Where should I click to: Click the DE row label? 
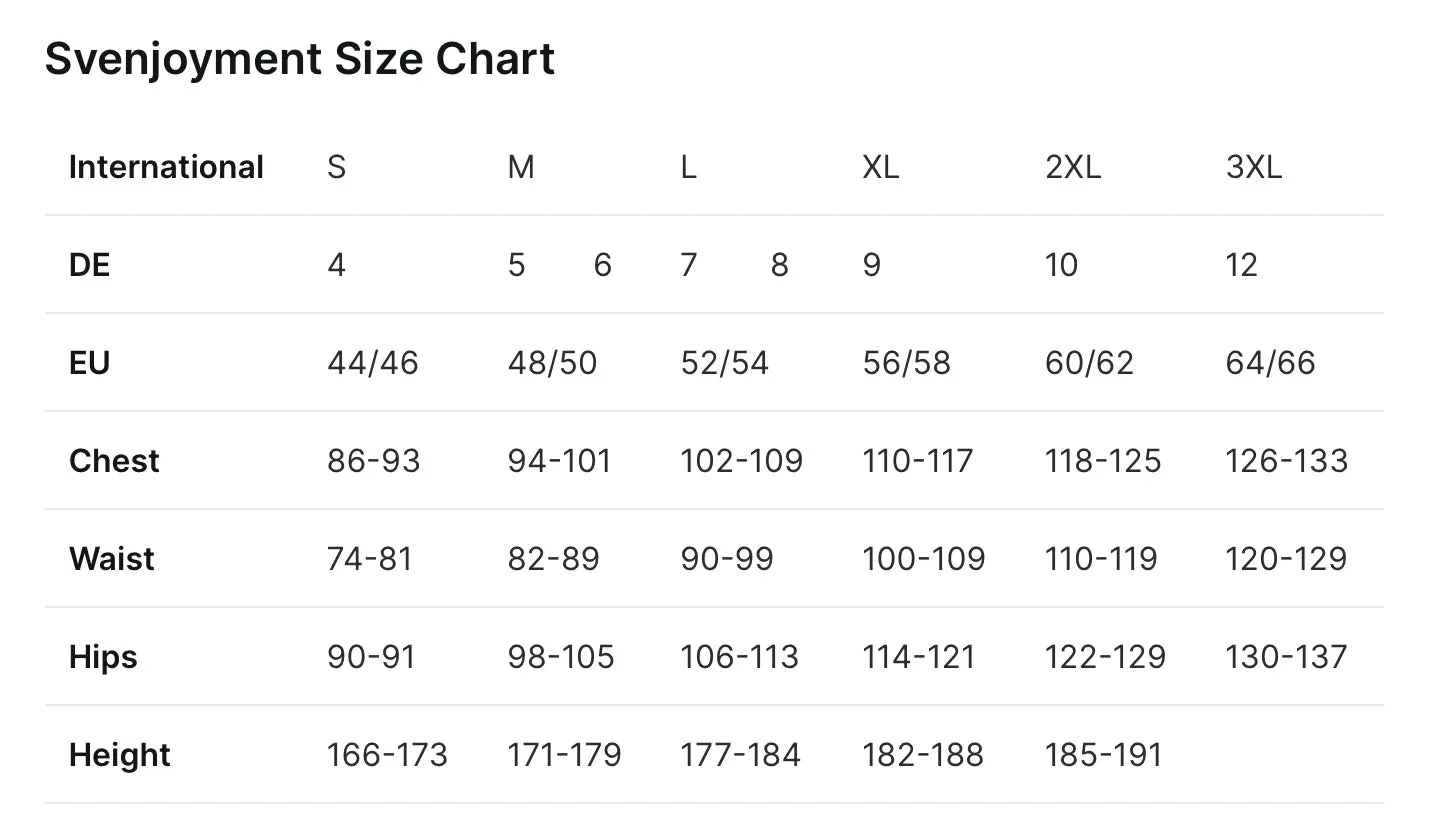click(x=89, y=265)
